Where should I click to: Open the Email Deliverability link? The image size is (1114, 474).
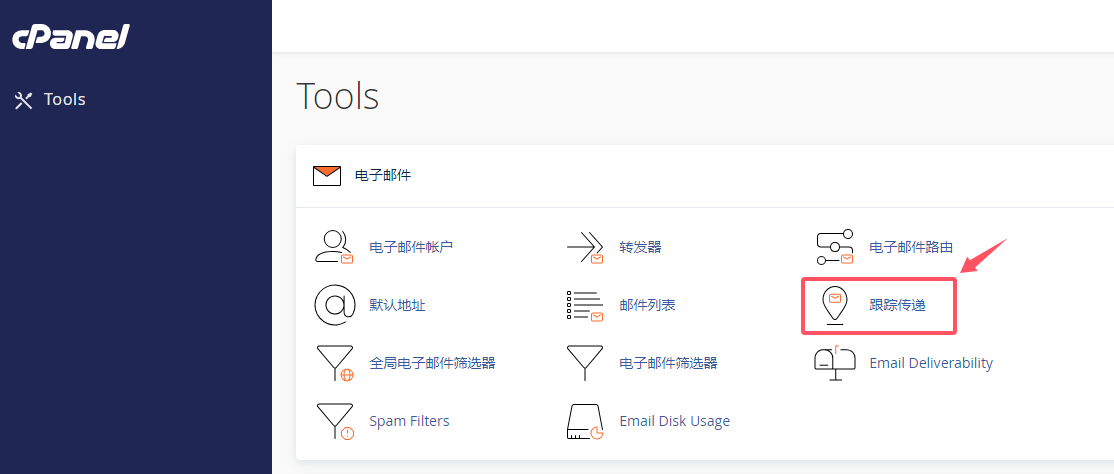click(931, 363)
